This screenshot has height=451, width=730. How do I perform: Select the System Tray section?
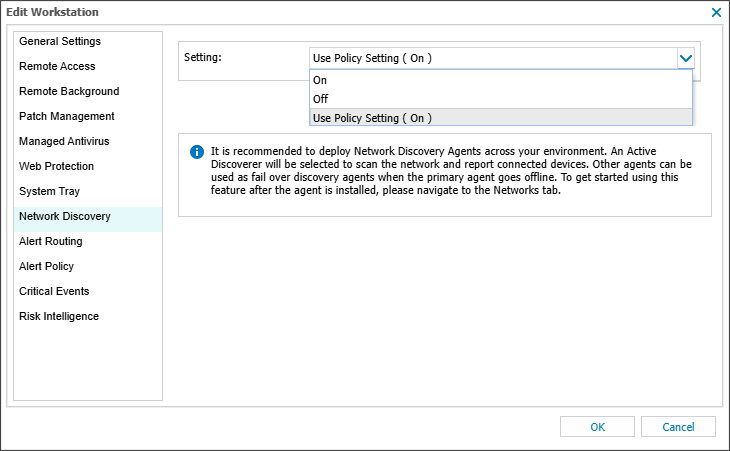click(x=49, y=191)
